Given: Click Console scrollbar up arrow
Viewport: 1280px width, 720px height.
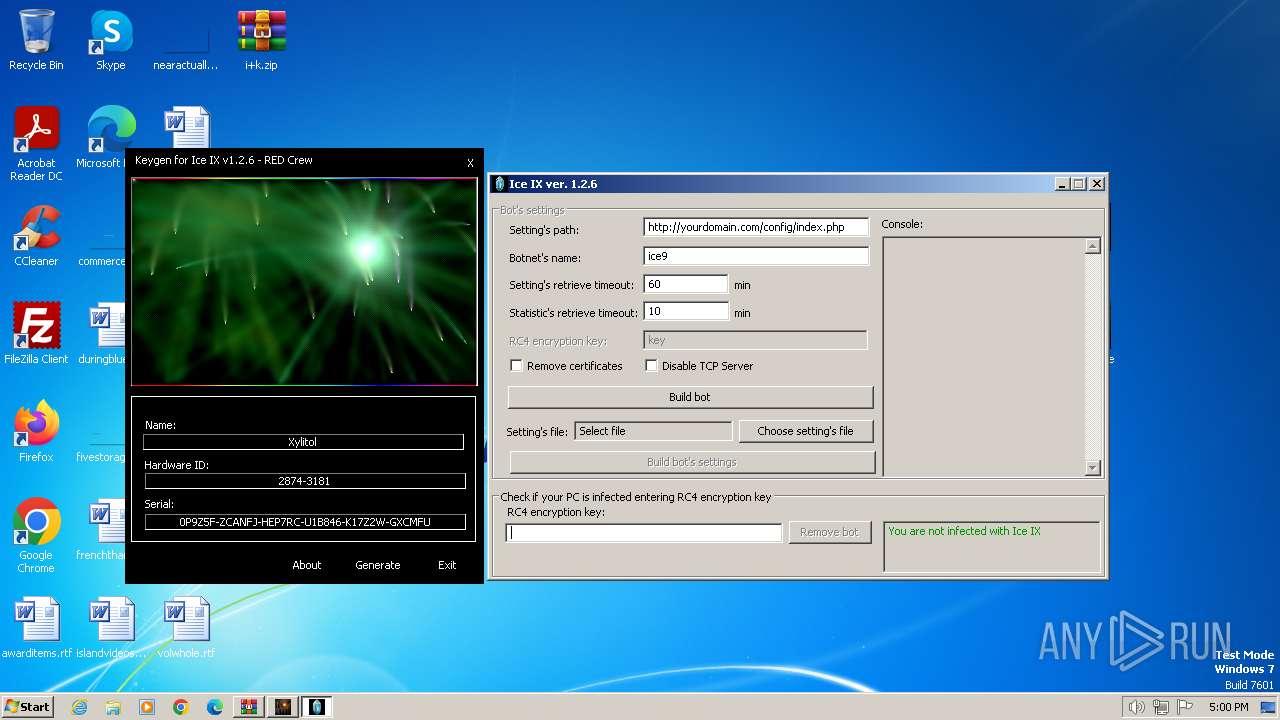Looking at the screenshot, I should point(1092,246).
